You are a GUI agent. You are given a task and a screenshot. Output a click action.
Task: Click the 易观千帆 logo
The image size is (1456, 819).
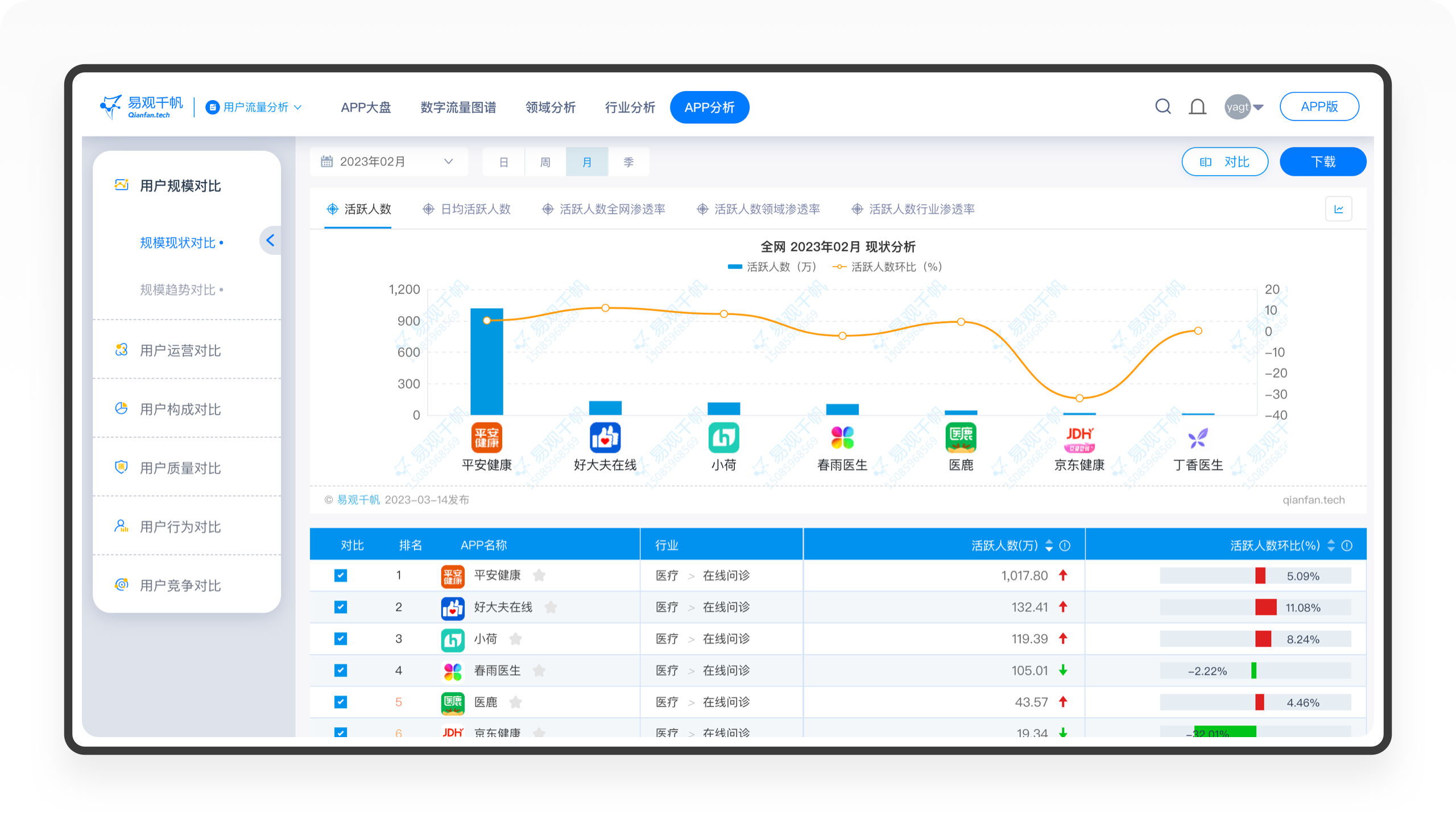(142, 106)
